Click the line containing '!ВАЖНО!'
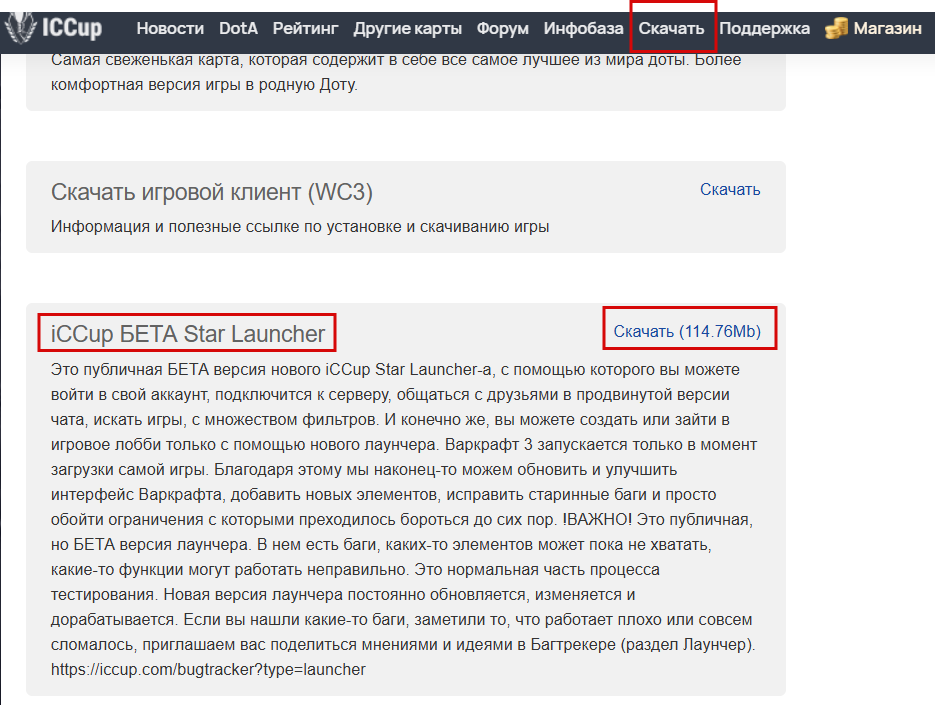 [x=402, y=520]
